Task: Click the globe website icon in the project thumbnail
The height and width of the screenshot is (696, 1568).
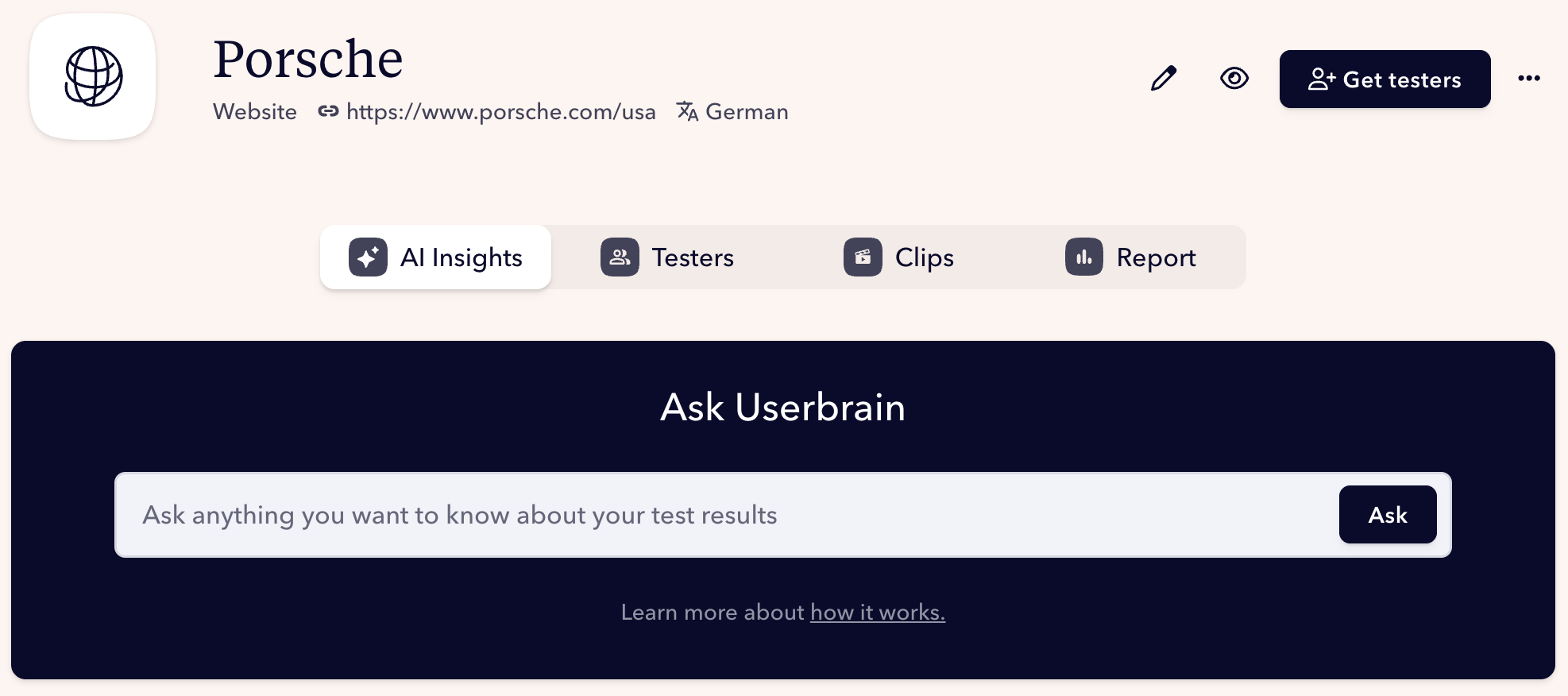Action: [92, 76]
